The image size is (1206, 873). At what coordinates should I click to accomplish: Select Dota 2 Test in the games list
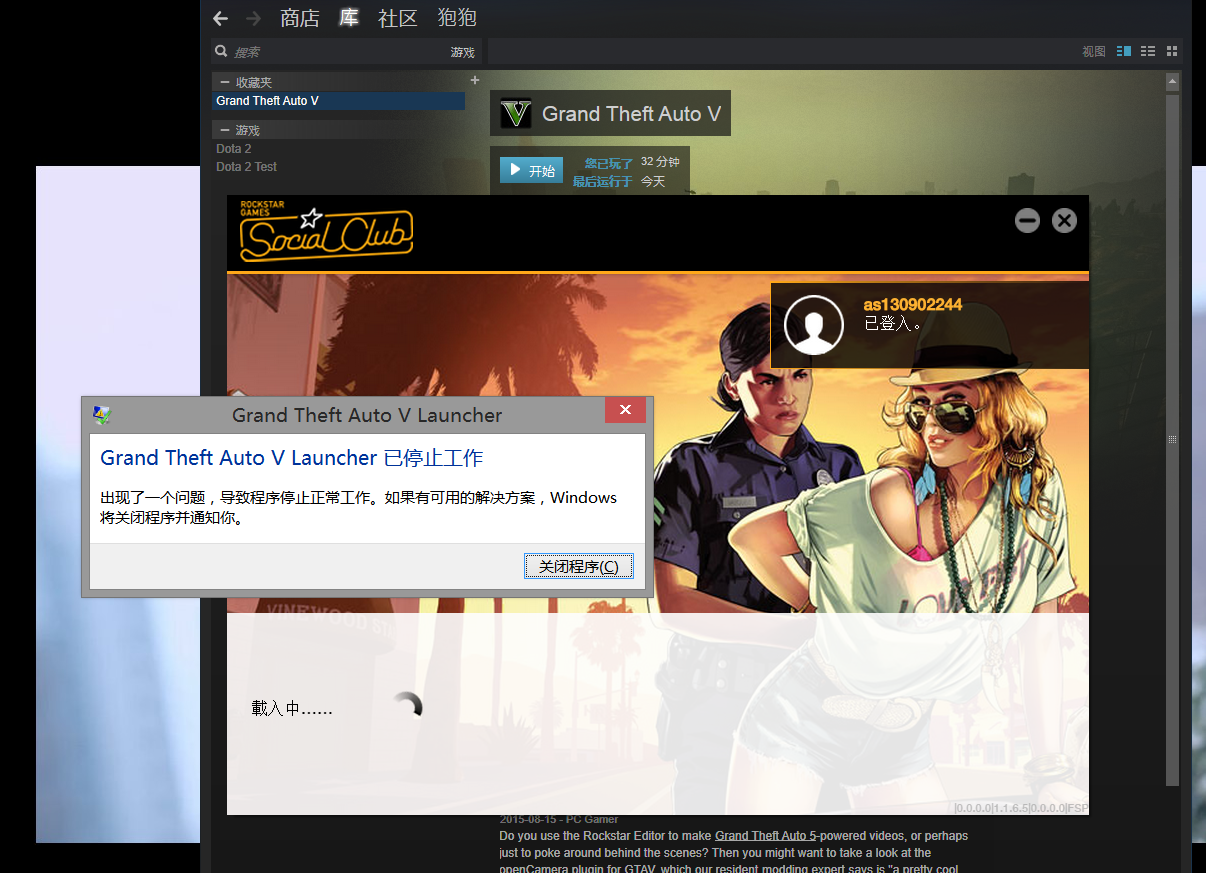coord(247,167)
